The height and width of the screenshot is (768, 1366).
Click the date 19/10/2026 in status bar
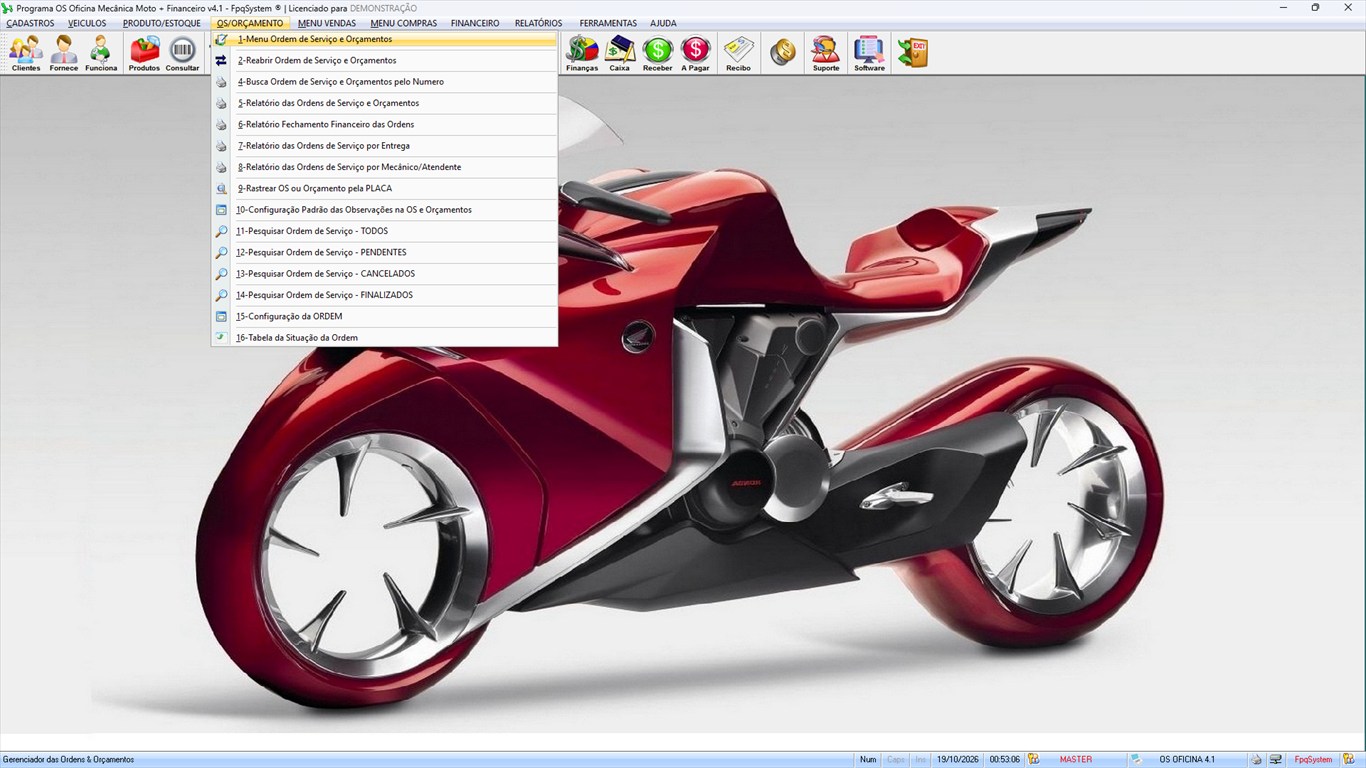coord(958,760)
